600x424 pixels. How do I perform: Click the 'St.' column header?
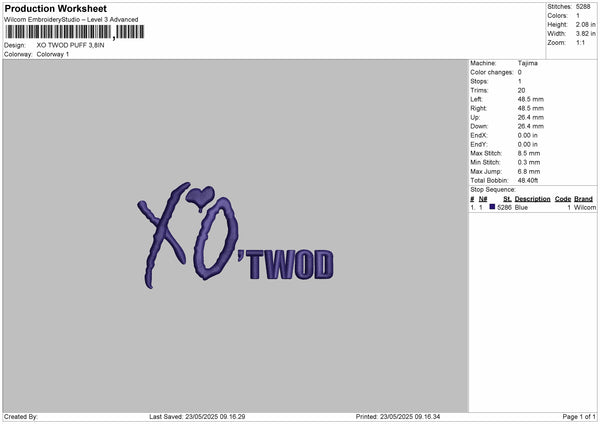(507, 199)
